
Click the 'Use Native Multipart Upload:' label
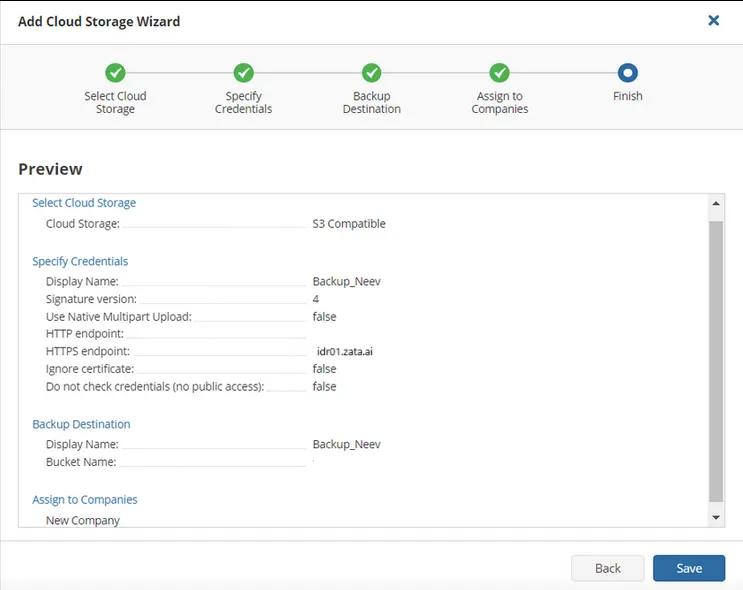tap(118, 317)
